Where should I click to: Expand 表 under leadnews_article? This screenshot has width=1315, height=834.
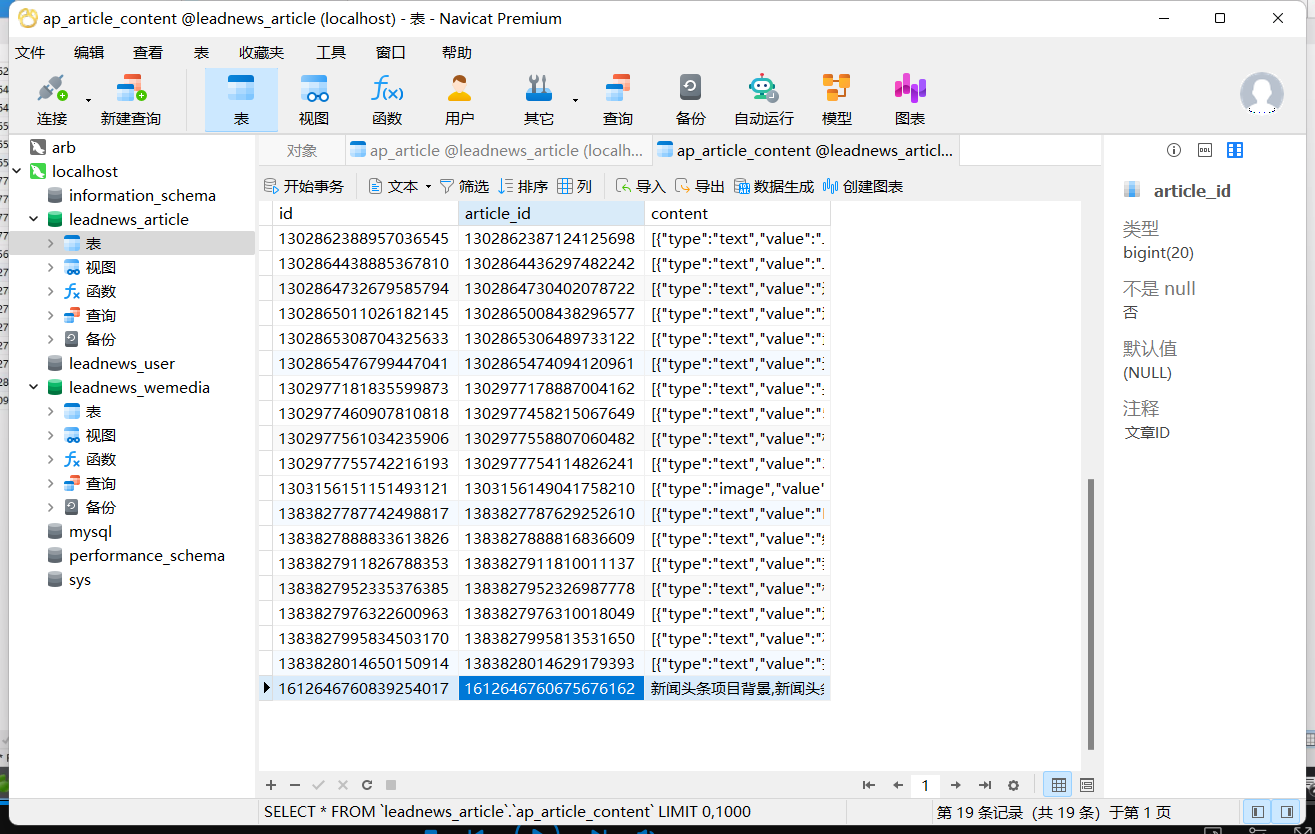click(51, 243)
